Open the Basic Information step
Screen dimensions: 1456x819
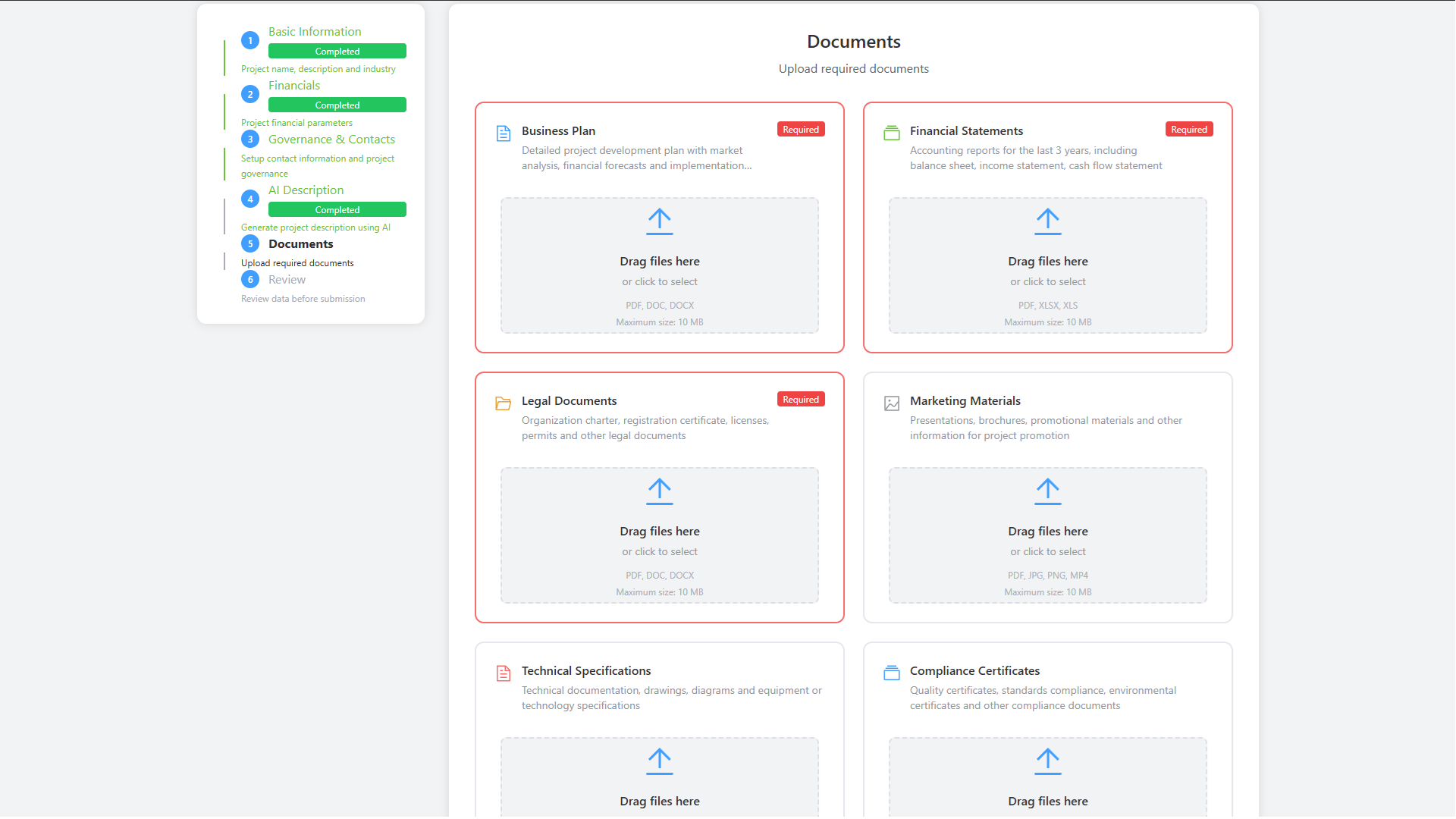(315, 31)
